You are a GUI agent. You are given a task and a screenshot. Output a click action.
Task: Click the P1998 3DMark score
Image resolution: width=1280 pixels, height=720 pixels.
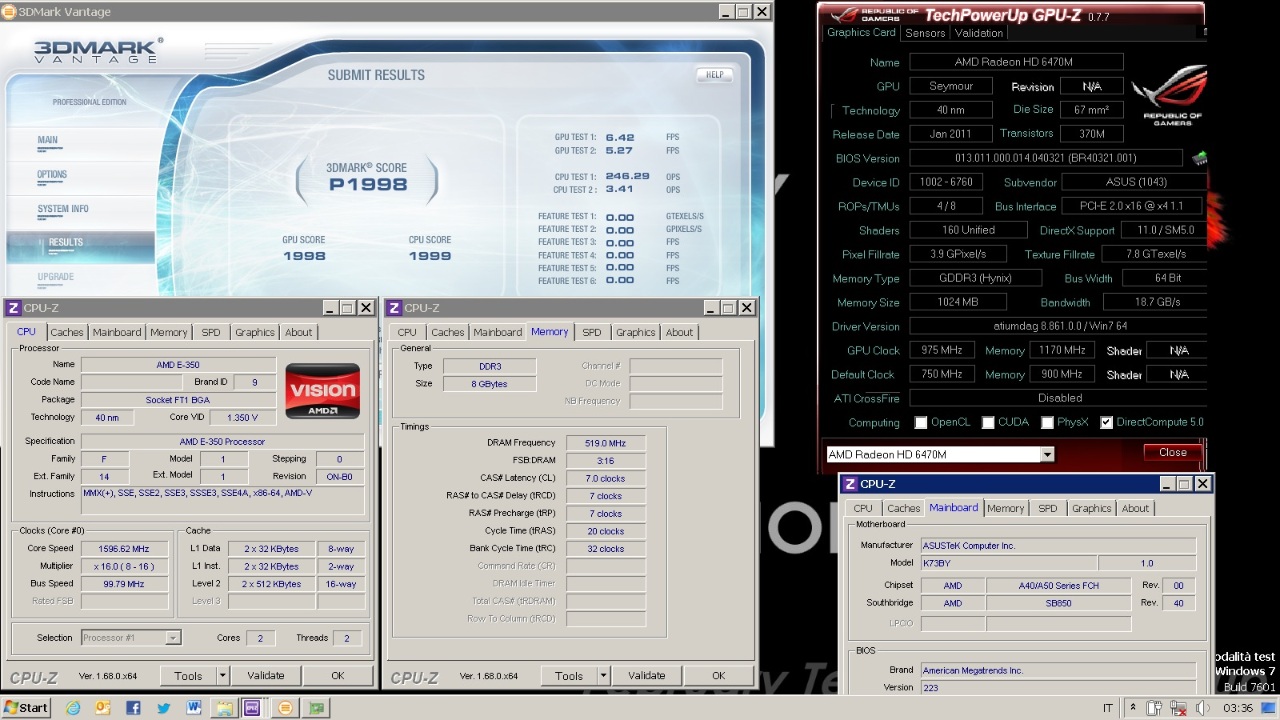pyautogui.click(x=368, y=184)
